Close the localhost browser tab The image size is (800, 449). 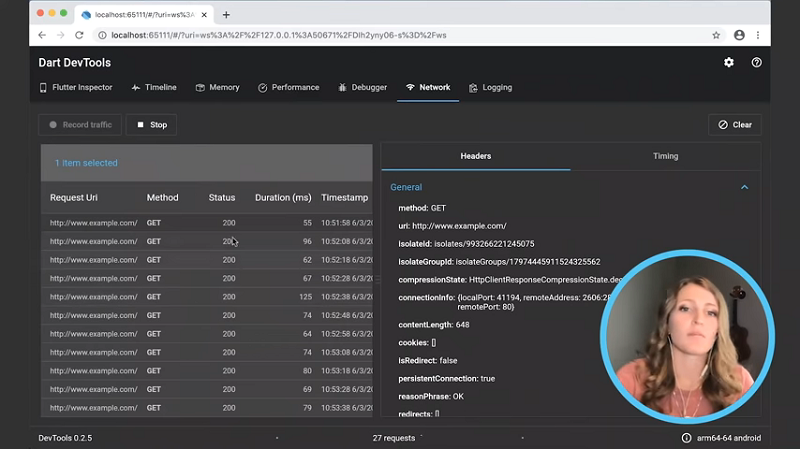coord(204,15)
